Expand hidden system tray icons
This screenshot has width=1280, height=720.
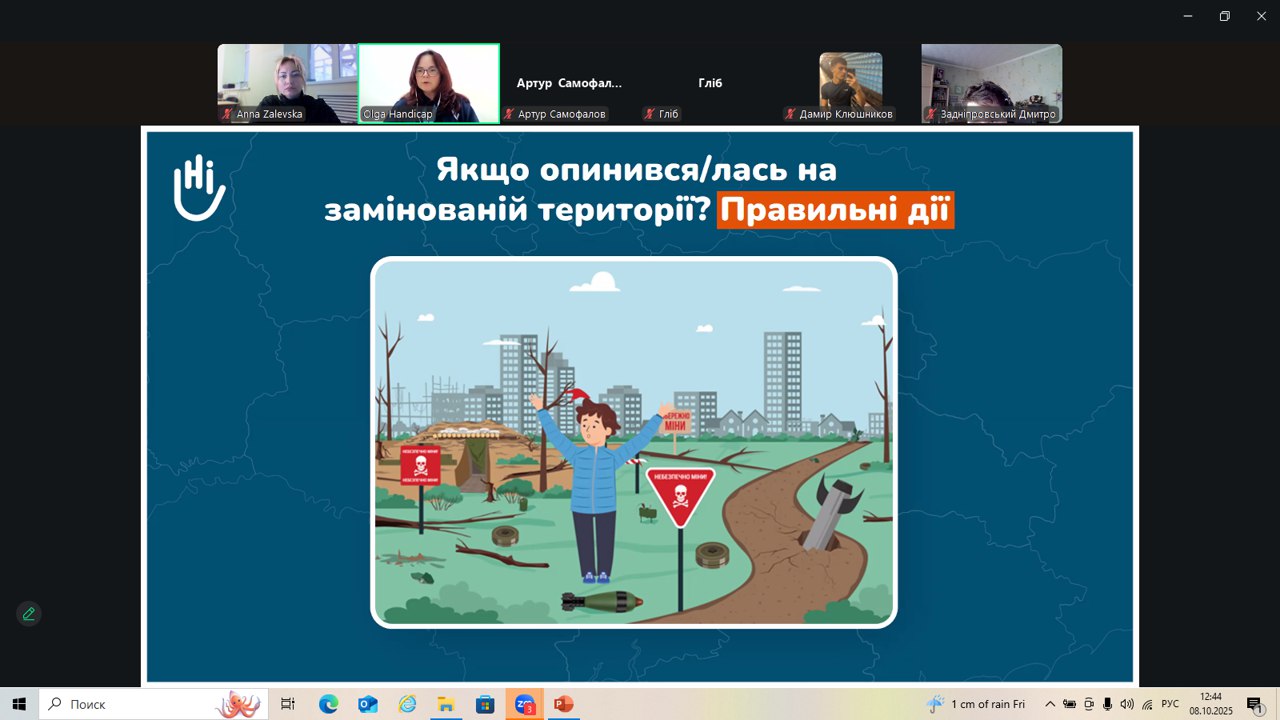1050,704
